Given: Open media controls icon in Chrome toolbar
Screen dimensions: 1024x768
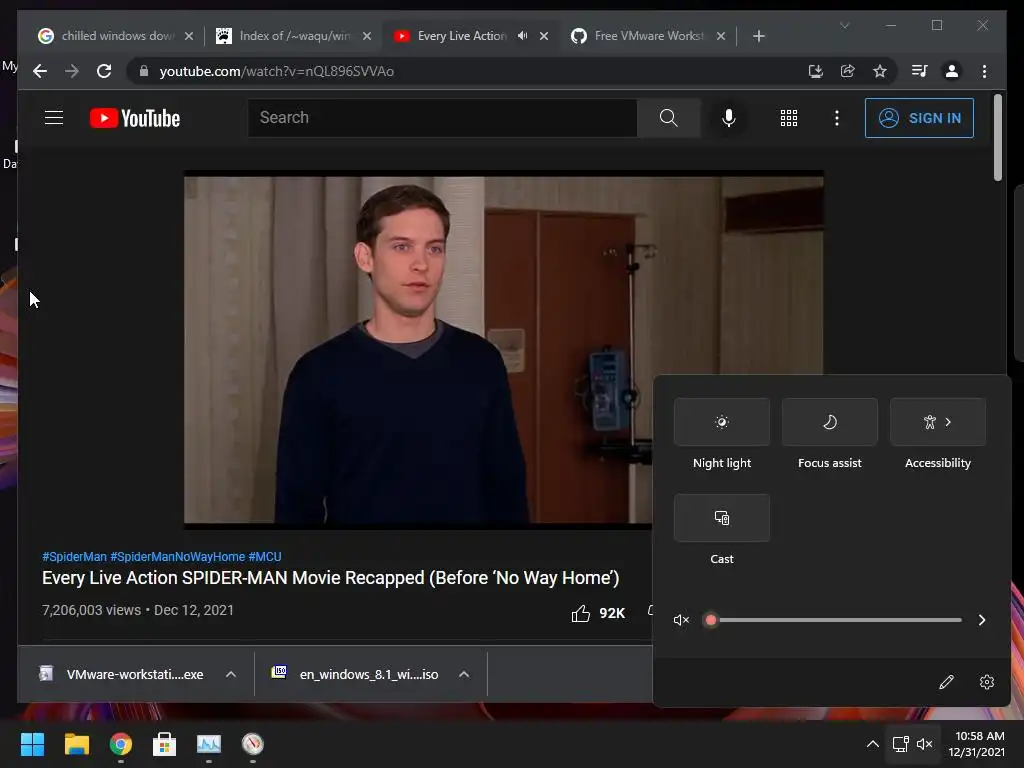Looking at the screenshot, I should click(920, 71).
